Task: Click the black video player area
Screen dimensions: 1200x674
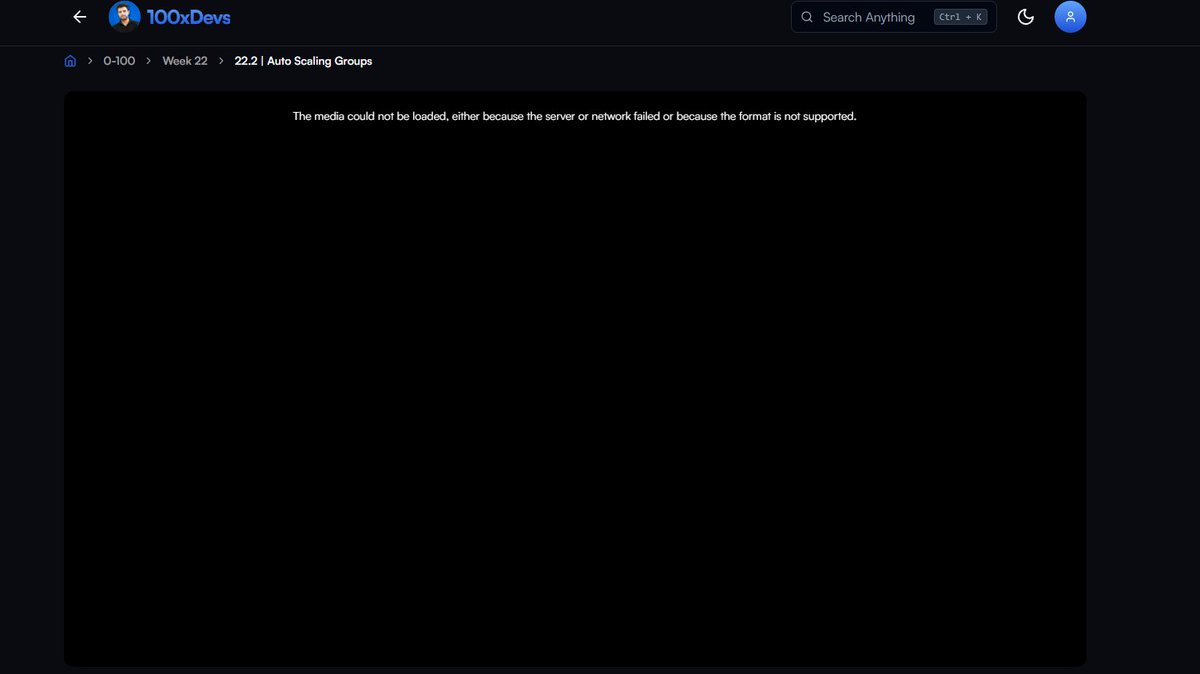Action: [x=575, y=379]
